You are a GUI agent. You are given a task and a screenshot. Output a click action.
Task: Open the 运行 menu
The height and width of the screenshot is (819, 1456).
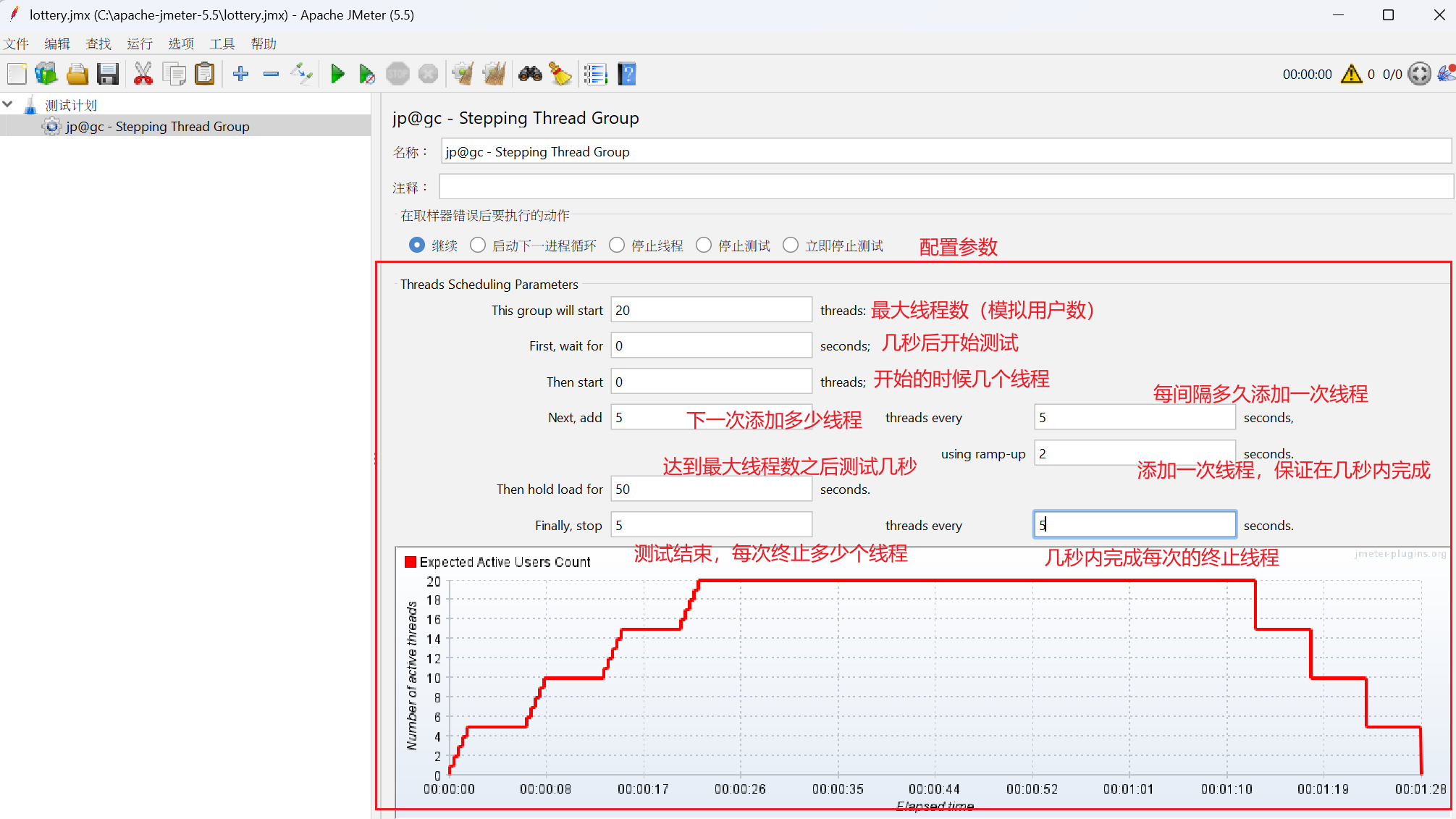click(x=140, y=44)
